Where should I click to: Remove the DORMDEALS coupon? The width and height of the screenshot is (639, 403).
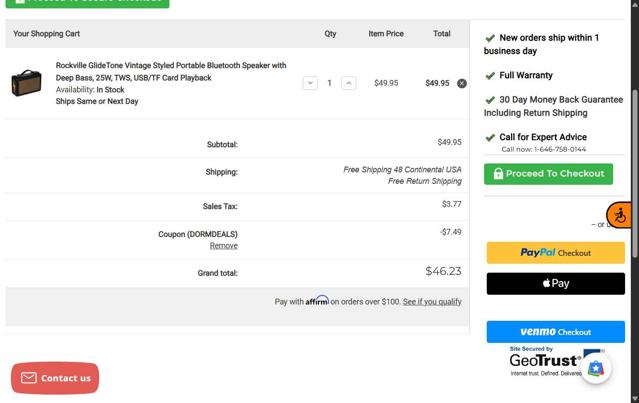click(223, 246)
